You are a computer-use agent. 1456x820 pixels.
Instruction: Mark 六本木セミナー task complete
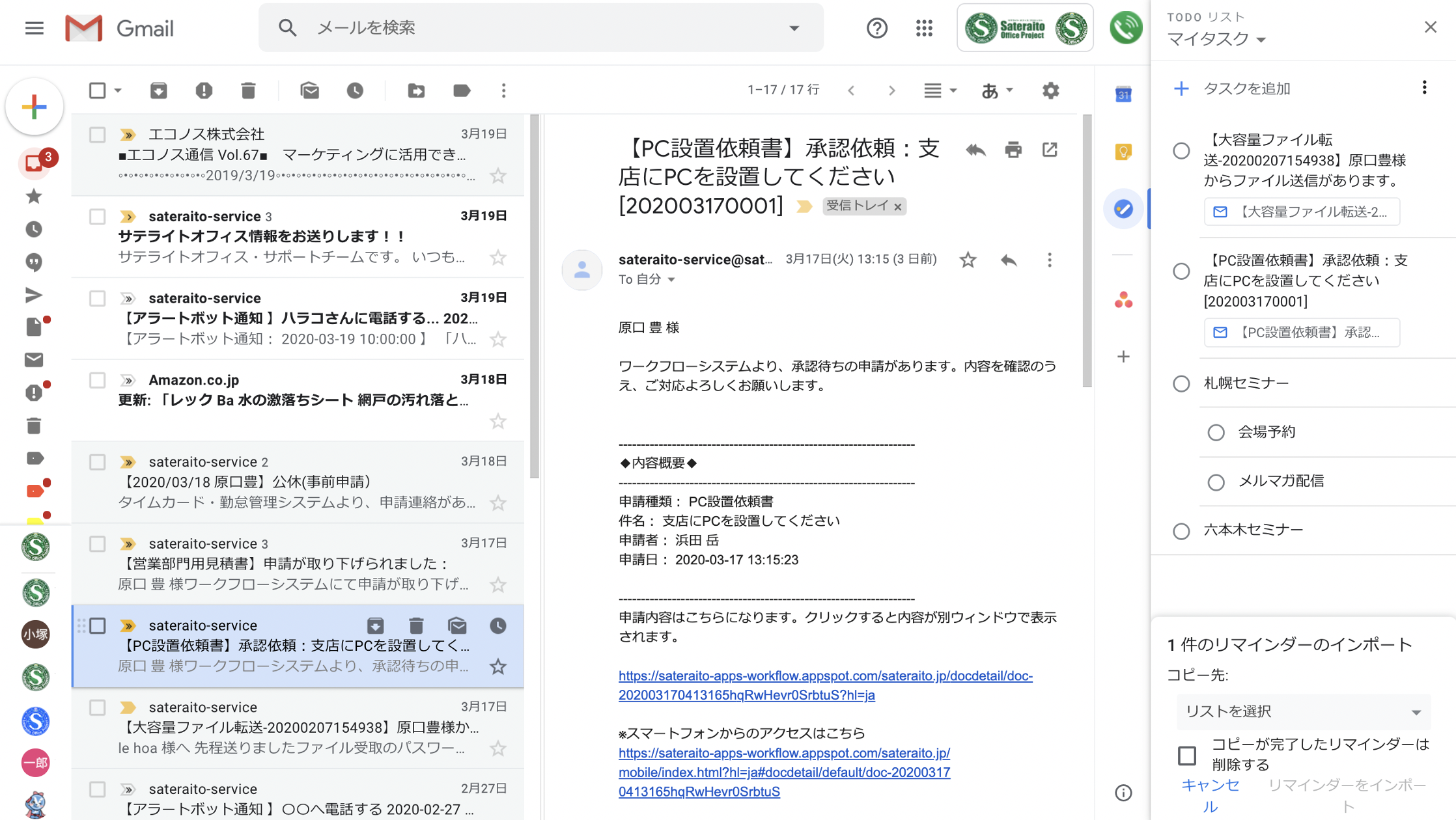coord(1181,531)
